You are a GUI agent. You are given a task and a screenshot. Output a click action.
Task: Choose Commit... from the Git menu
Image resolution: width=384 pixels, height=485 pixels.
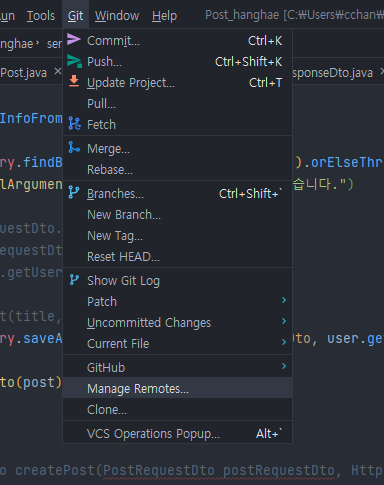(x=178, y=41)
